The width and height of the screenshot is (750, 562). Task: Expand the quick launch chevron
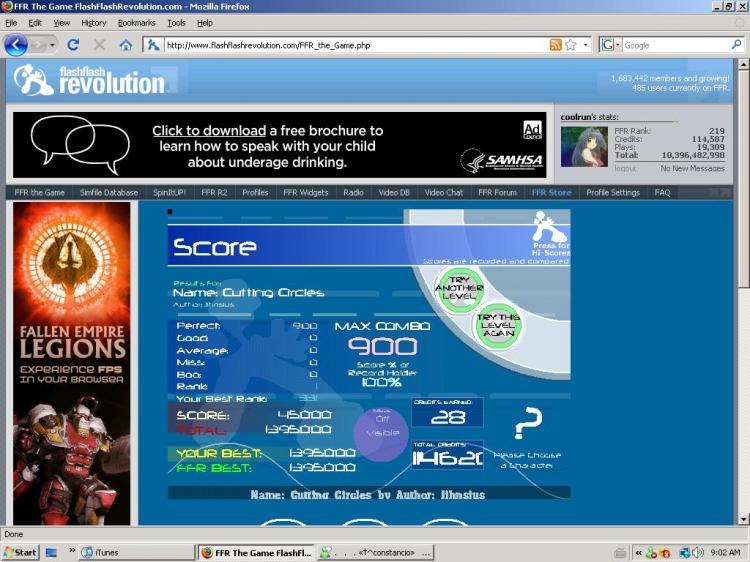click(x=72, y=551)
